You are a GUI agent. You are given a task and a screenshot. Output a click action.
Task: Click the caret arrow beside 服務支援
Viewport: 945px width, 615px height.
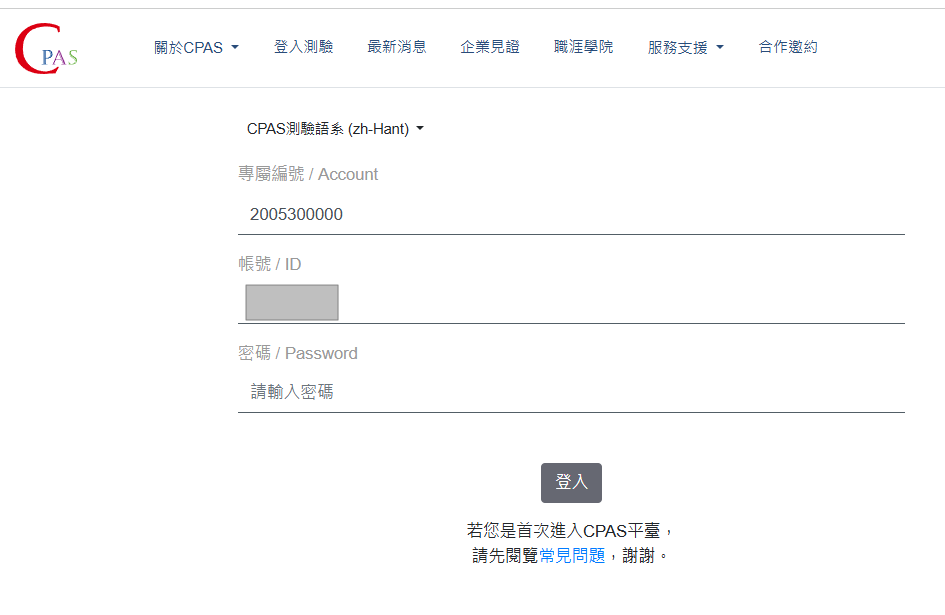tap(720, 47)
